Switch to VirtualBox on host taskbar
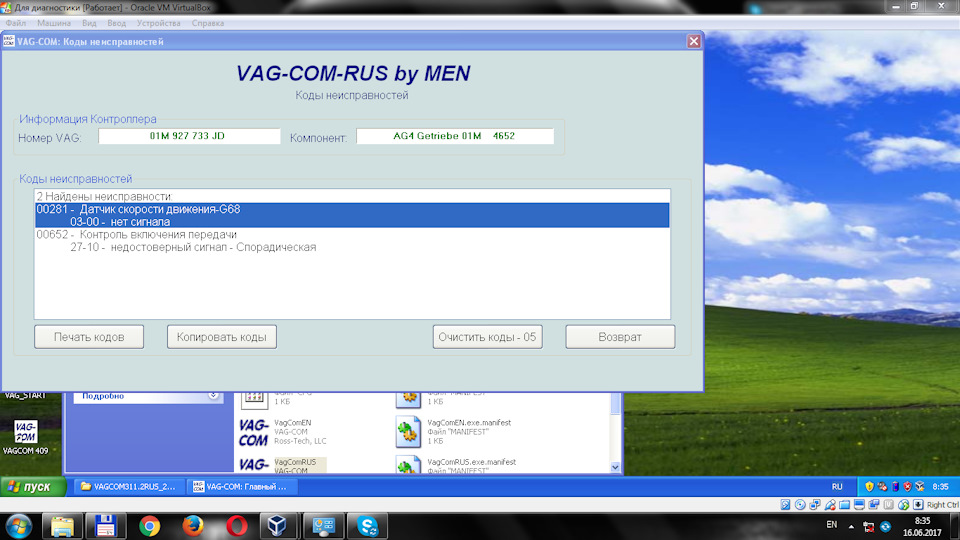 click(x=277, y=526)
